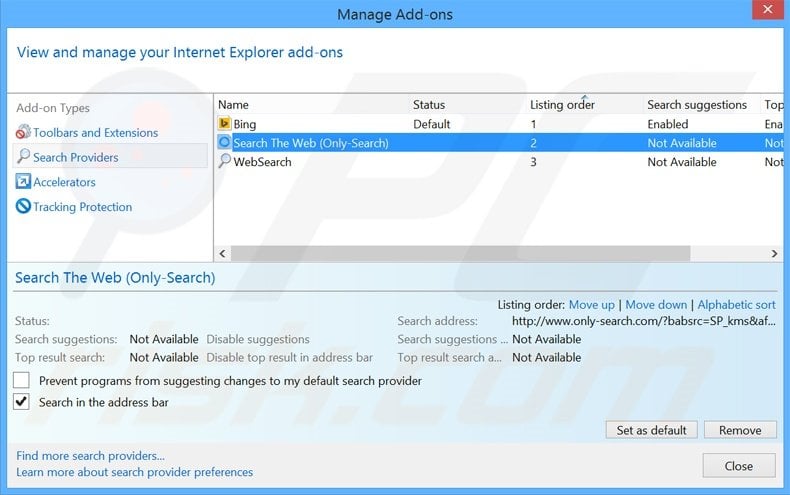Image resolution: width=790 pixels, height=495 pixels.
Task: Select the WebSearch row name
Action: (x=262, y=162)
